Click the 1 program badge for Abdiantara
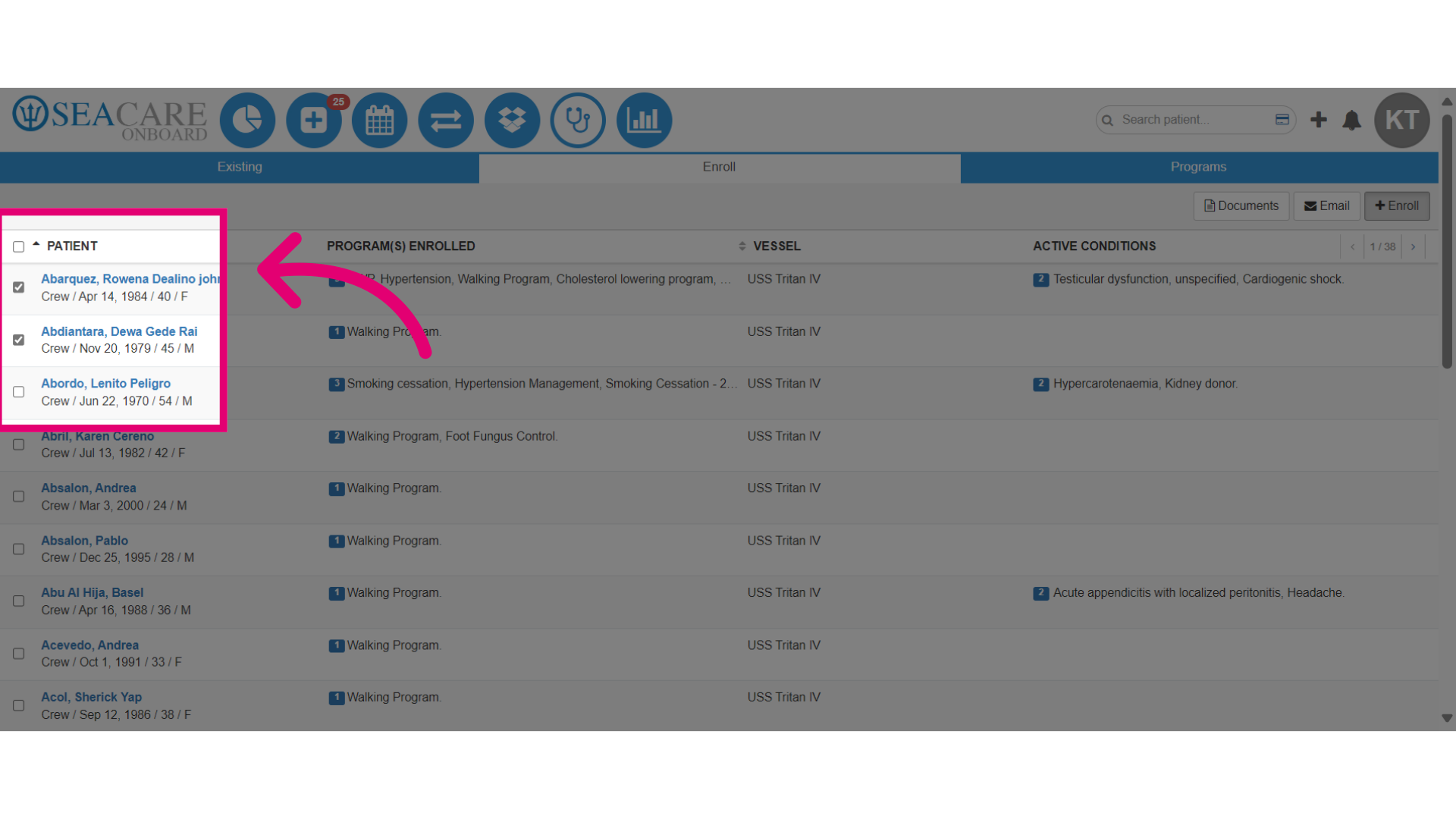The width and height of the screenshot is (1456, 819). 337,332
